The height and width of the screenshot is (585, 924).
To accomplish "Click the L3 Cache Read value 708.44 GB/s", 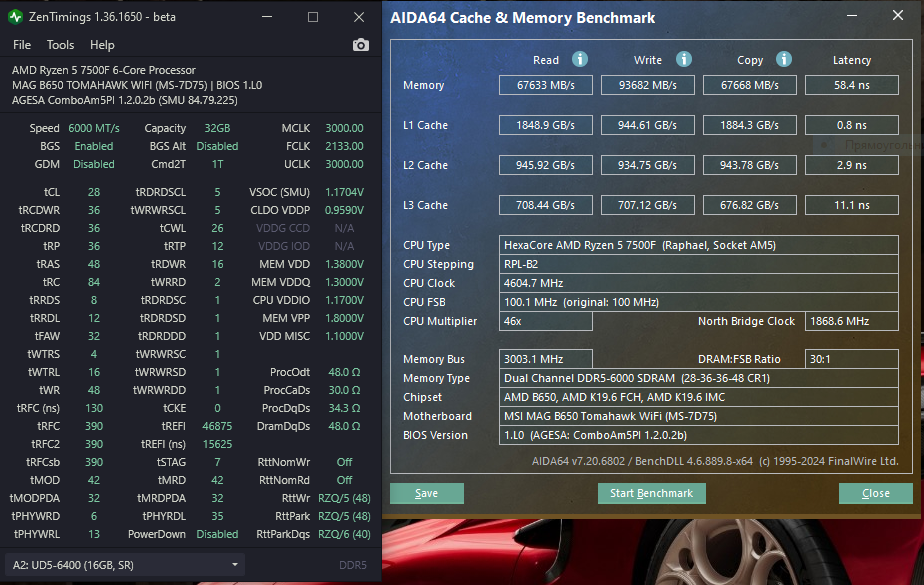I will click(546, 205).
